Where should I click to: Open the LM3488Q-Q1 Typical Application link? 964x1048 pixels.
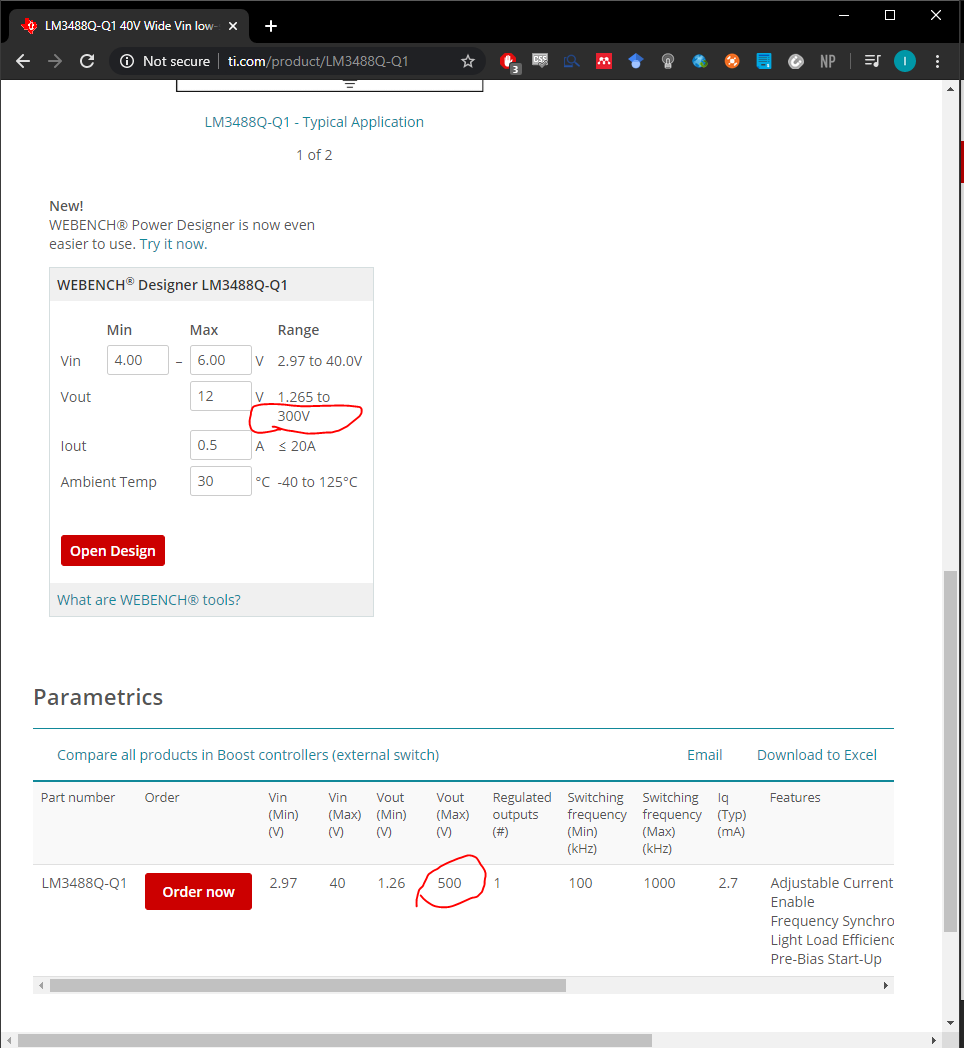click(314, 122)
